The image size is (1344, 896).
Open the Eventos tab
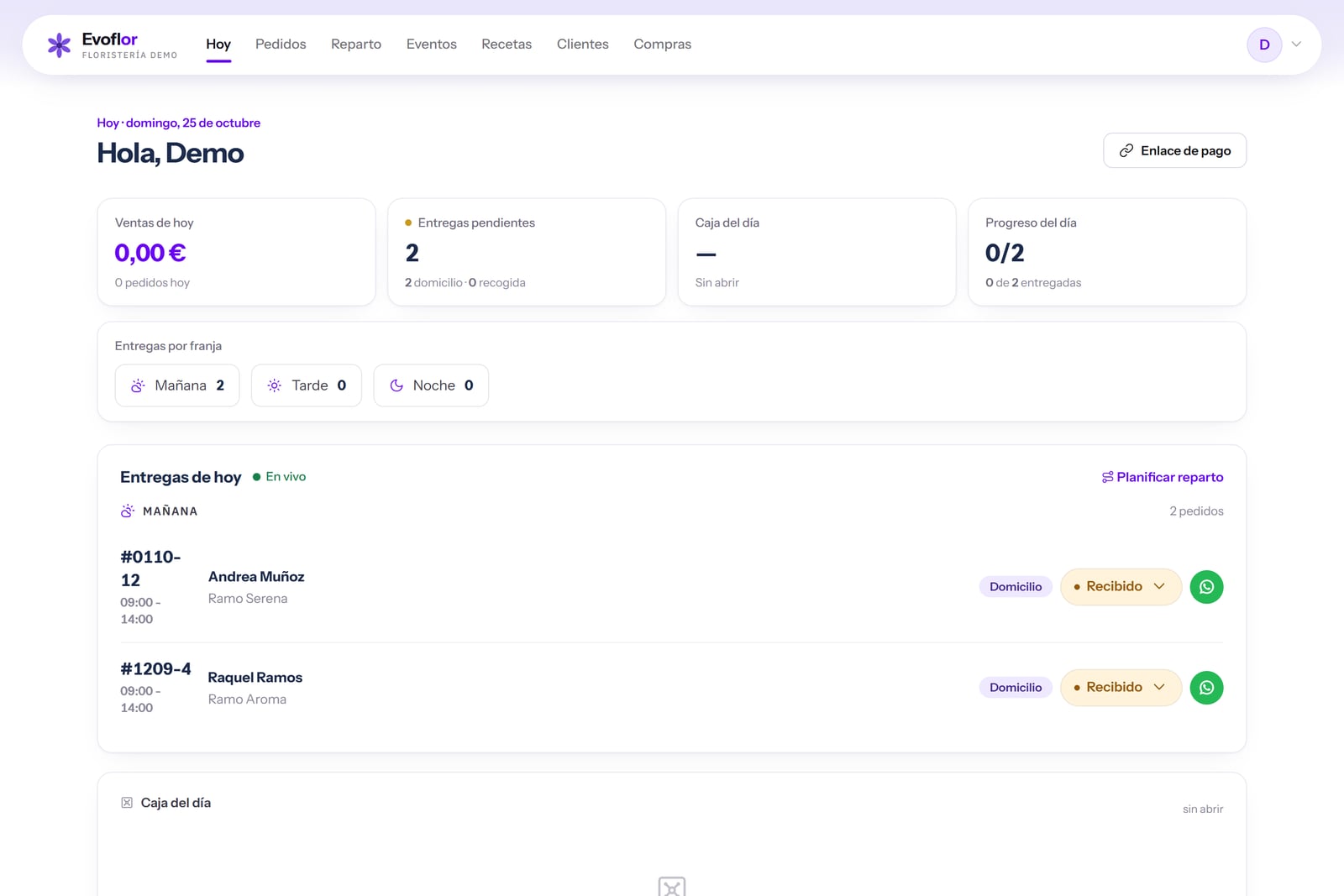[432, 44]
